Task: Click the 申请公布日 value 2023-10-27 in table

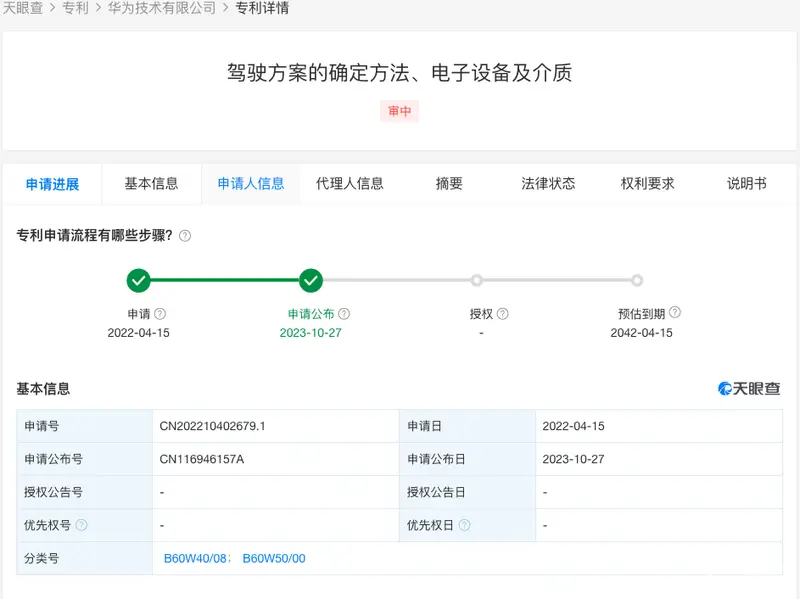Action: tap(573, 459)
